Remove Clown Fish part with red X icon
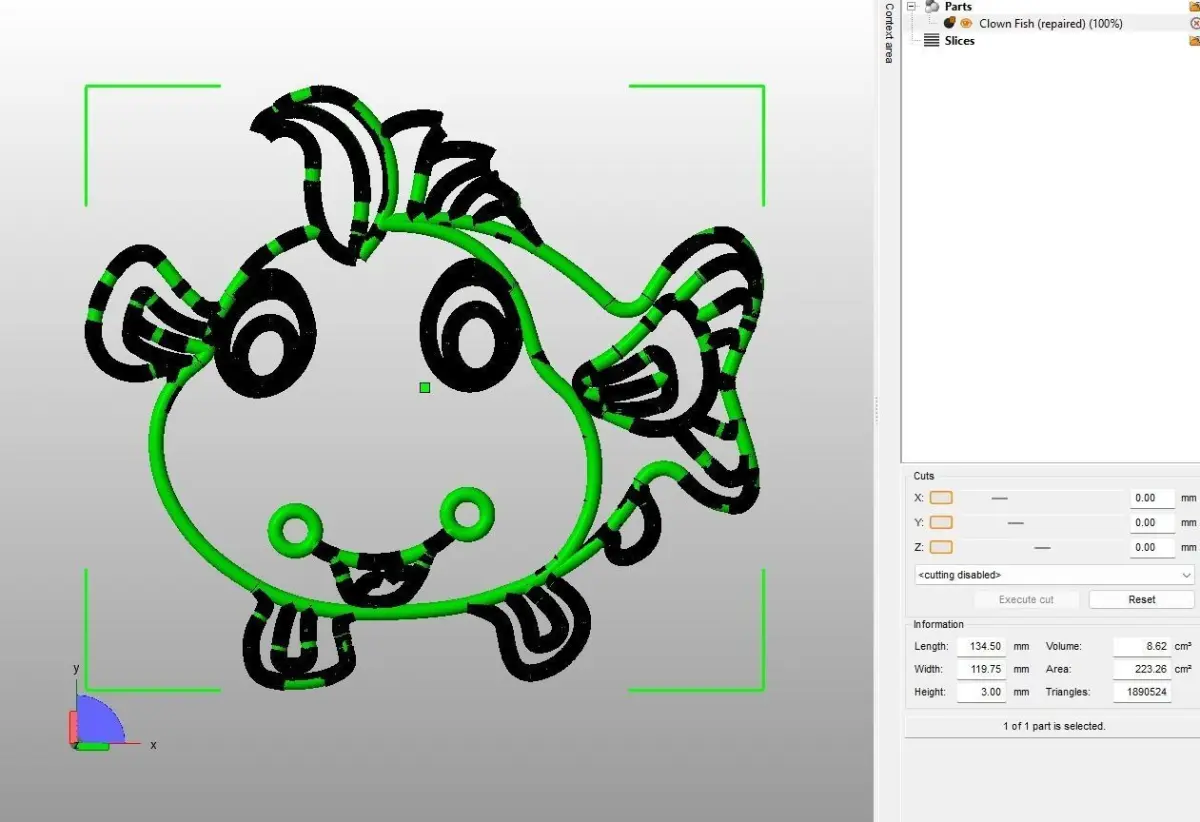The height and width of the screenshot is (822, 1200). [x=1195, y=23]
